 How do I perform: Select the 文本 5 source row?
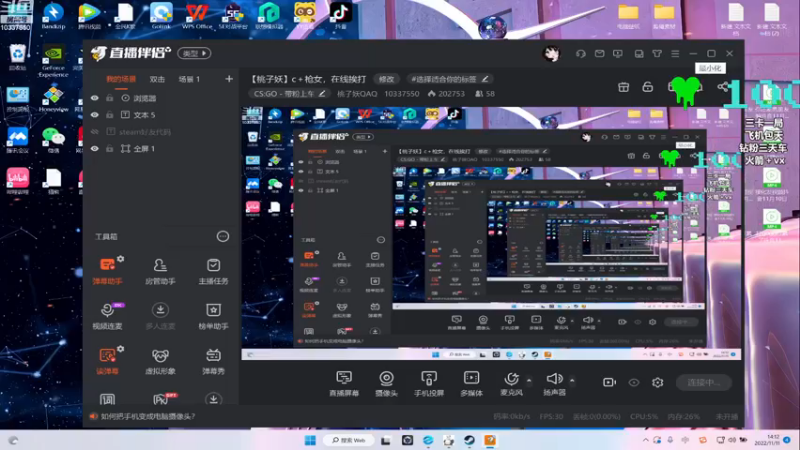click(x=161, y=115)
